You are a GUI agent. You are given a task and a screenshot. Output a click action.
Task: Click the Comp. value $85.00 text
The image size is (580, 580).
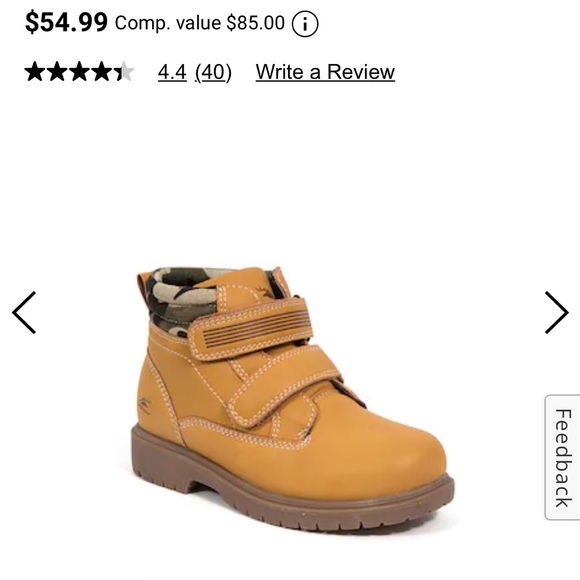point(200,23)
